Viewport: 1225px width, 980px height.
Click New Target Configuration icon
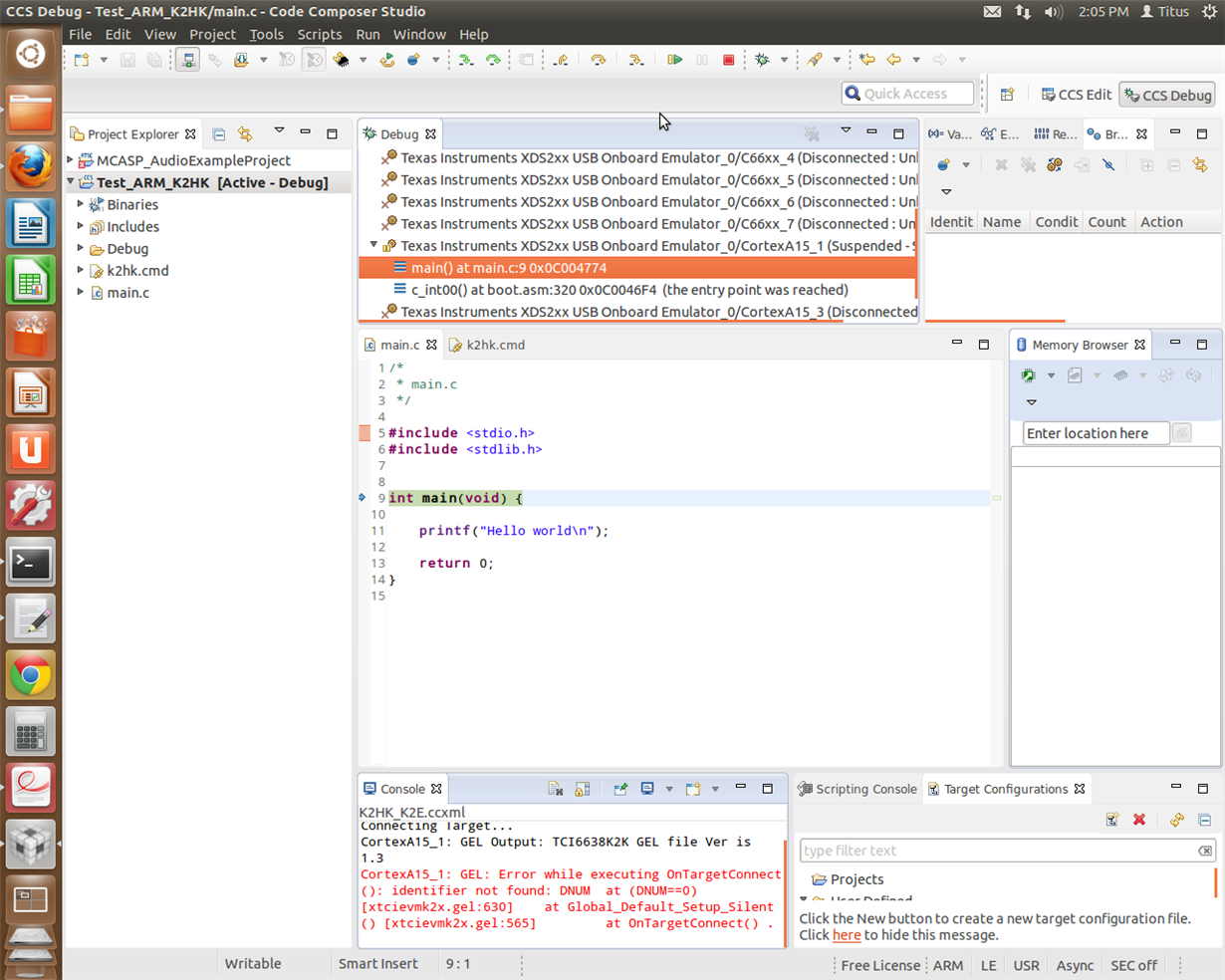(x=1112, y=820)
